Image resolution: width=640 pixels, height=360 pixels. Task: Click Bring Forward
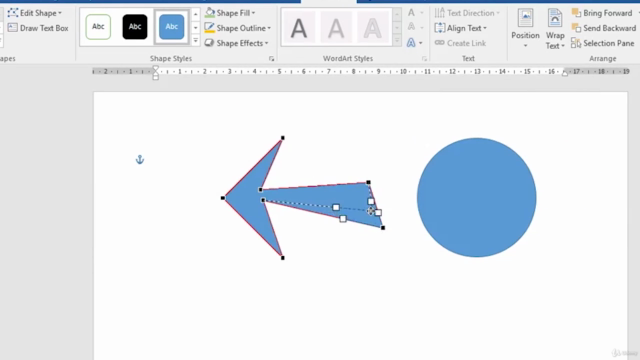(x=602, y=13)
